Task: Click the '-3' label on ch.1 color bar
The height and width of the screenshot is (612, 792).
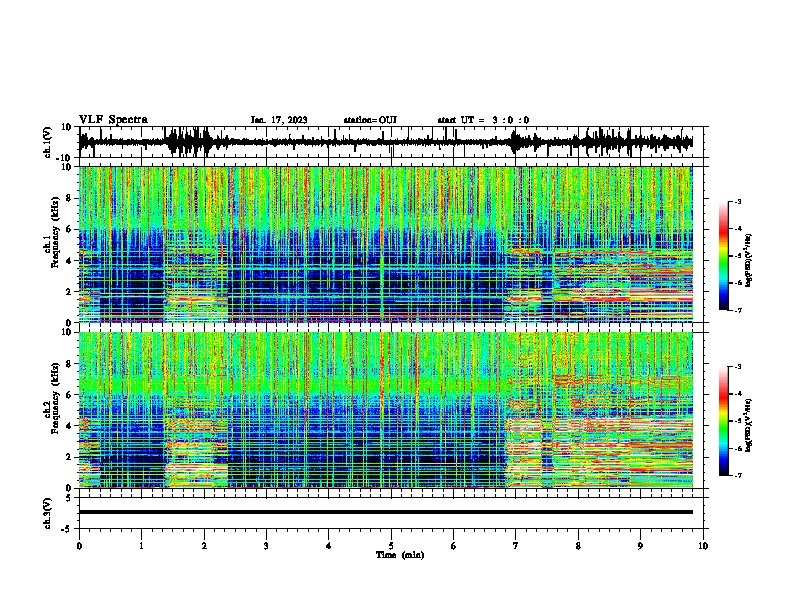Action: [x=737, y=202]
